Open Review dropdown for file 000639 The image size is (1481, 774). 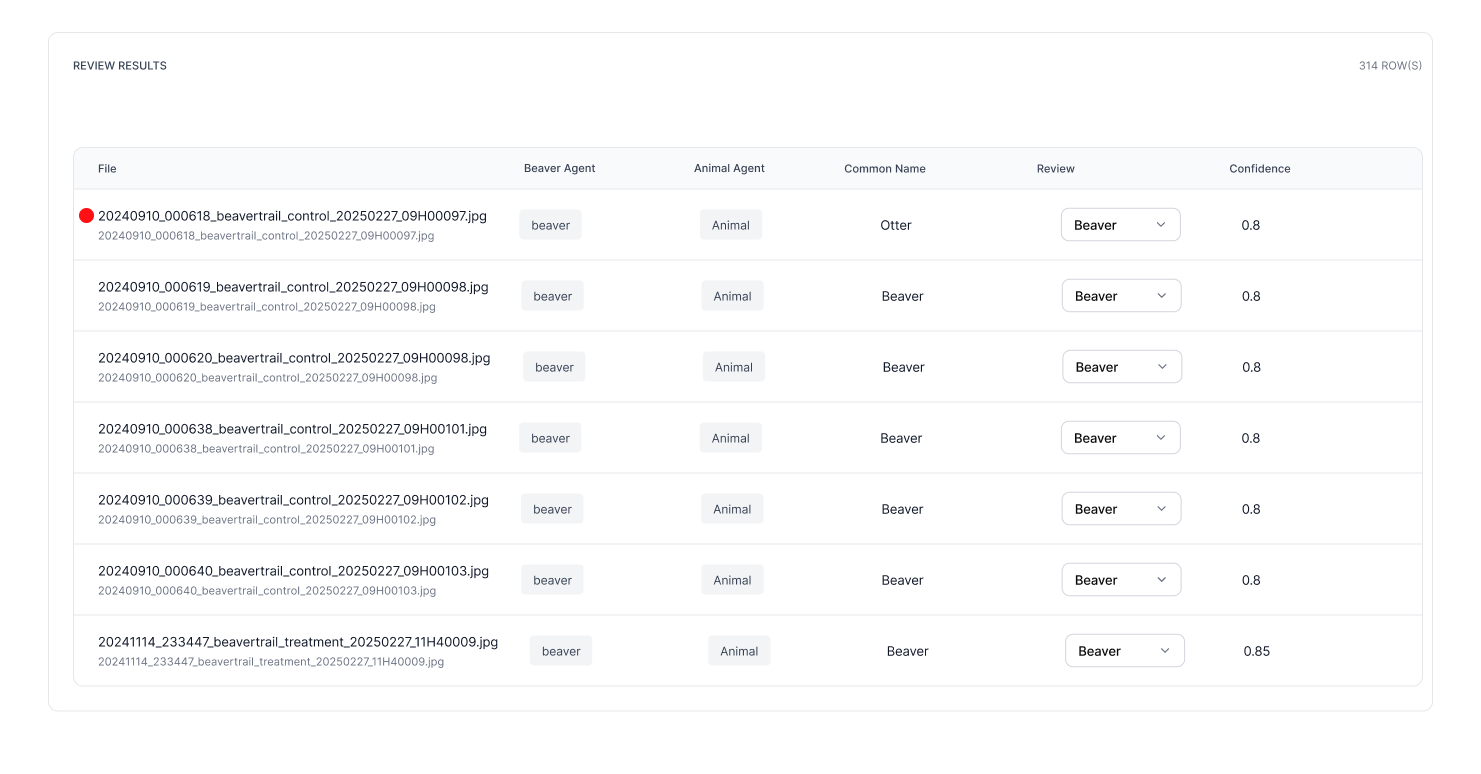pos(1121,509)
